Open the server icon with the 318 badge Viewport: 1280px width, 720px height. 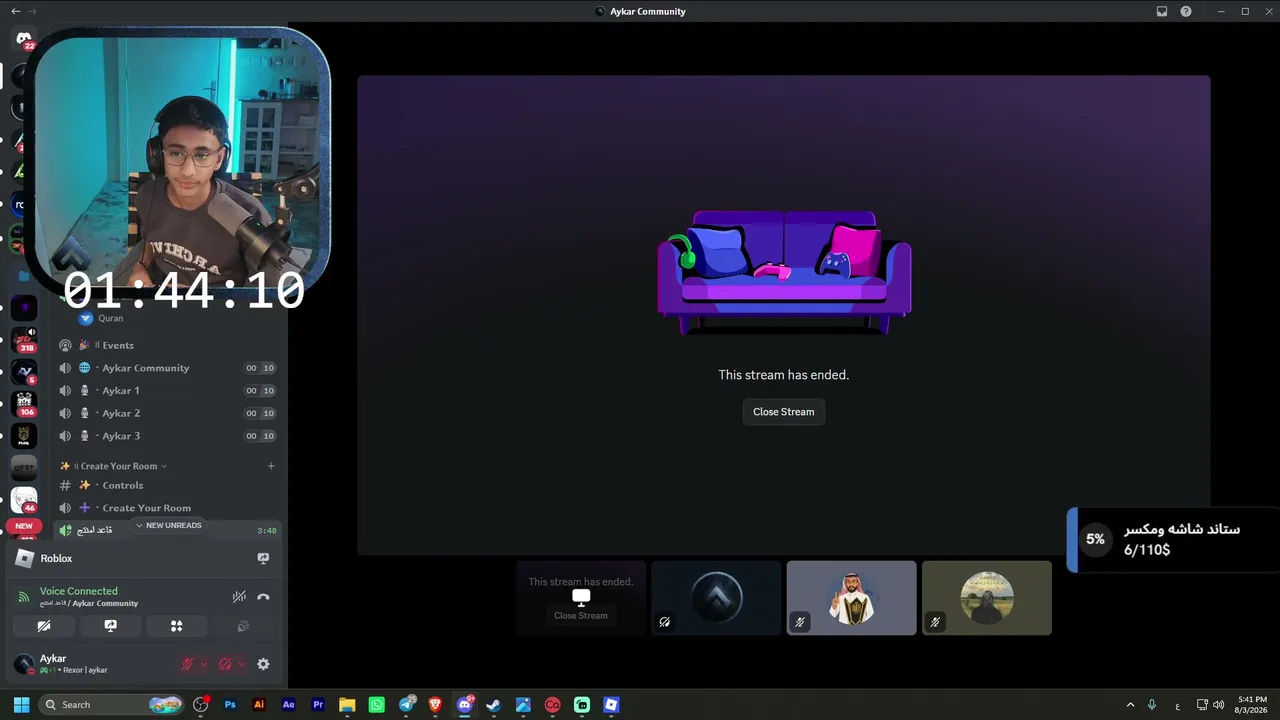[24, 341]
